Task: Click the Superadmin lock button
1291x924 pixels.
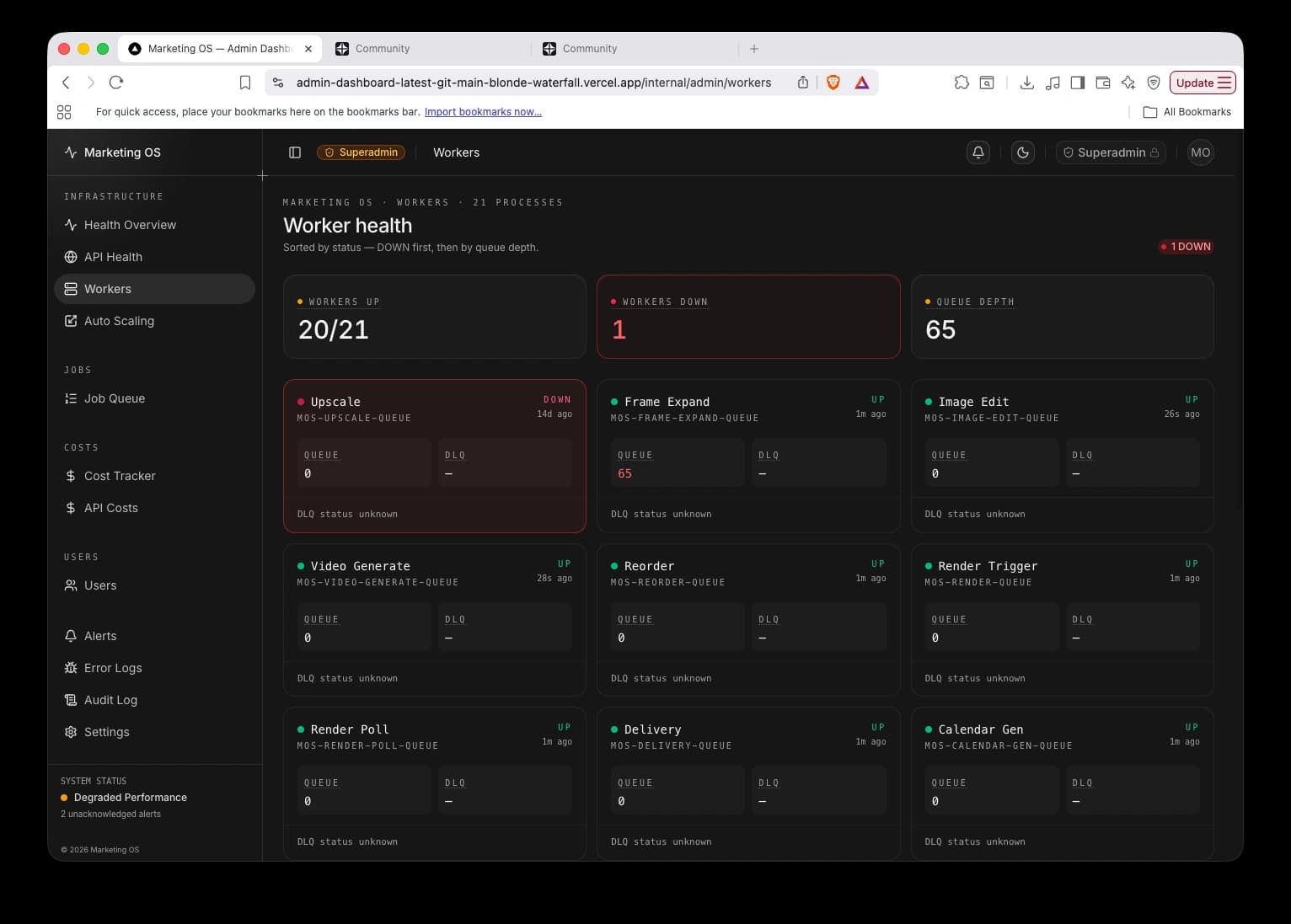Action: point(1111,152)
